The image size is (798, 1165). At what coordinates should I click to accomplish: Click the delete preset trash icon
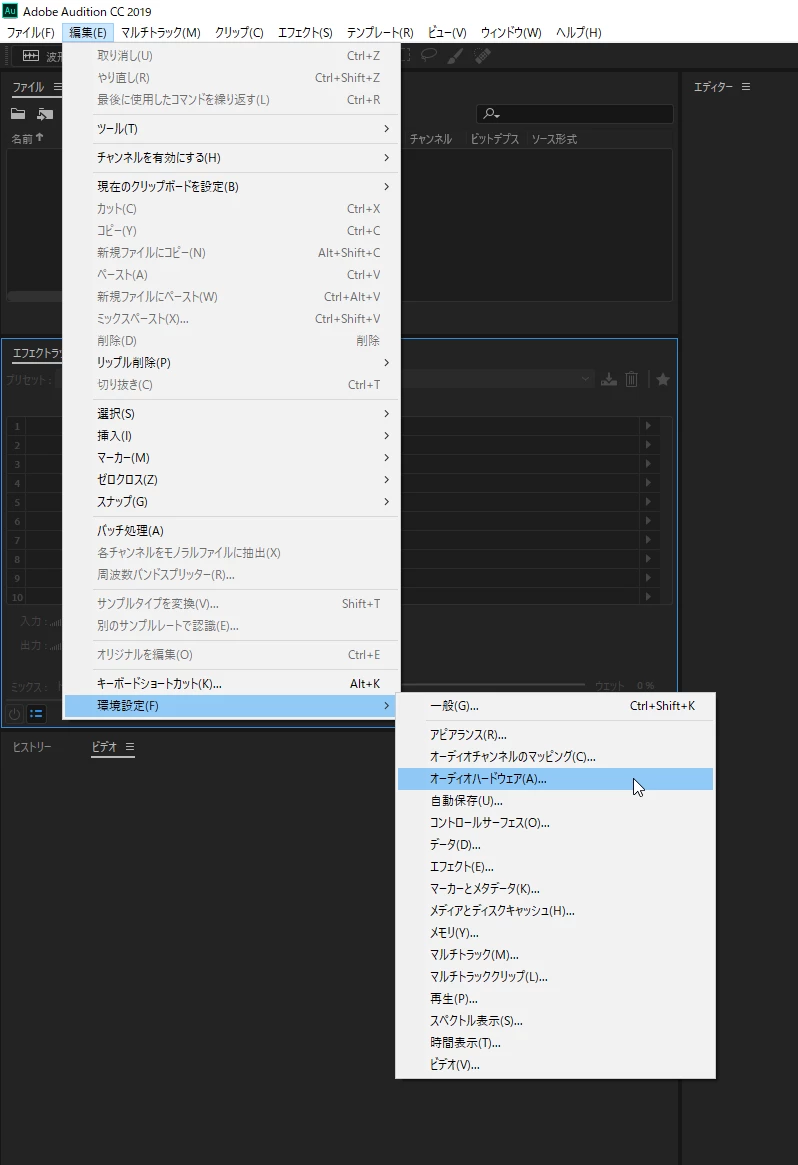click(x=632, y=380)
